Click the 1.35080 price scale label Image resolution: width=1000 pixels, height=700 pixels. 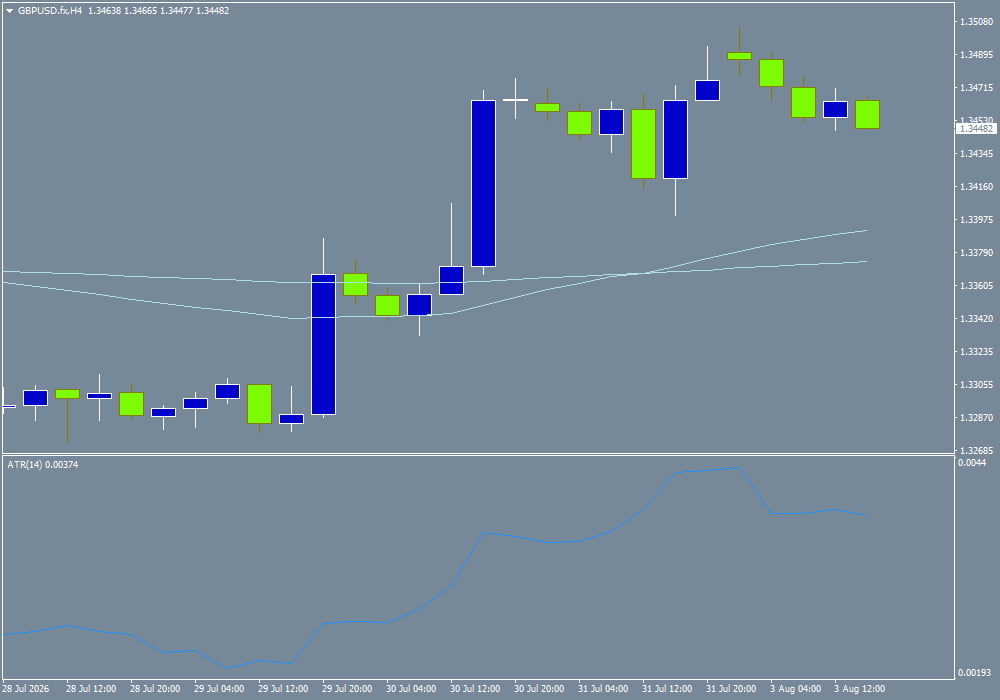click(x=976, y=22)
